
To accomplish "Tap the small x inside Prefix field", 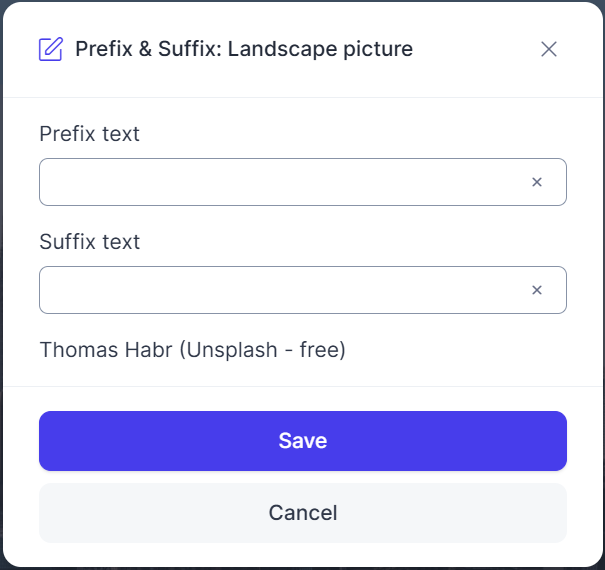I will click(537, 182).
